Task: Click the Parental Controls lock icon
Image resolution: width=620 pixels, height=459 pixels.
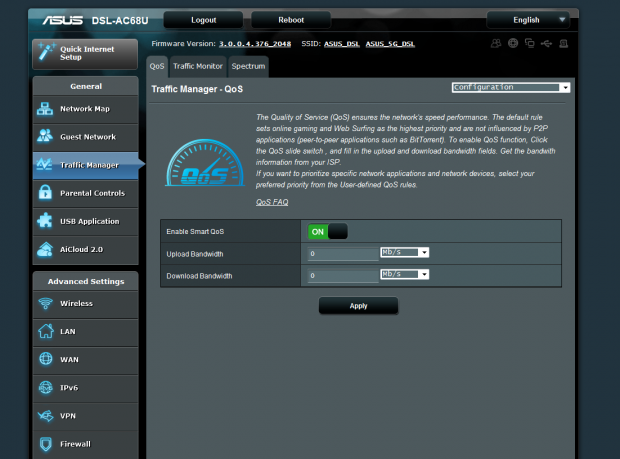Action: (45, 193)
